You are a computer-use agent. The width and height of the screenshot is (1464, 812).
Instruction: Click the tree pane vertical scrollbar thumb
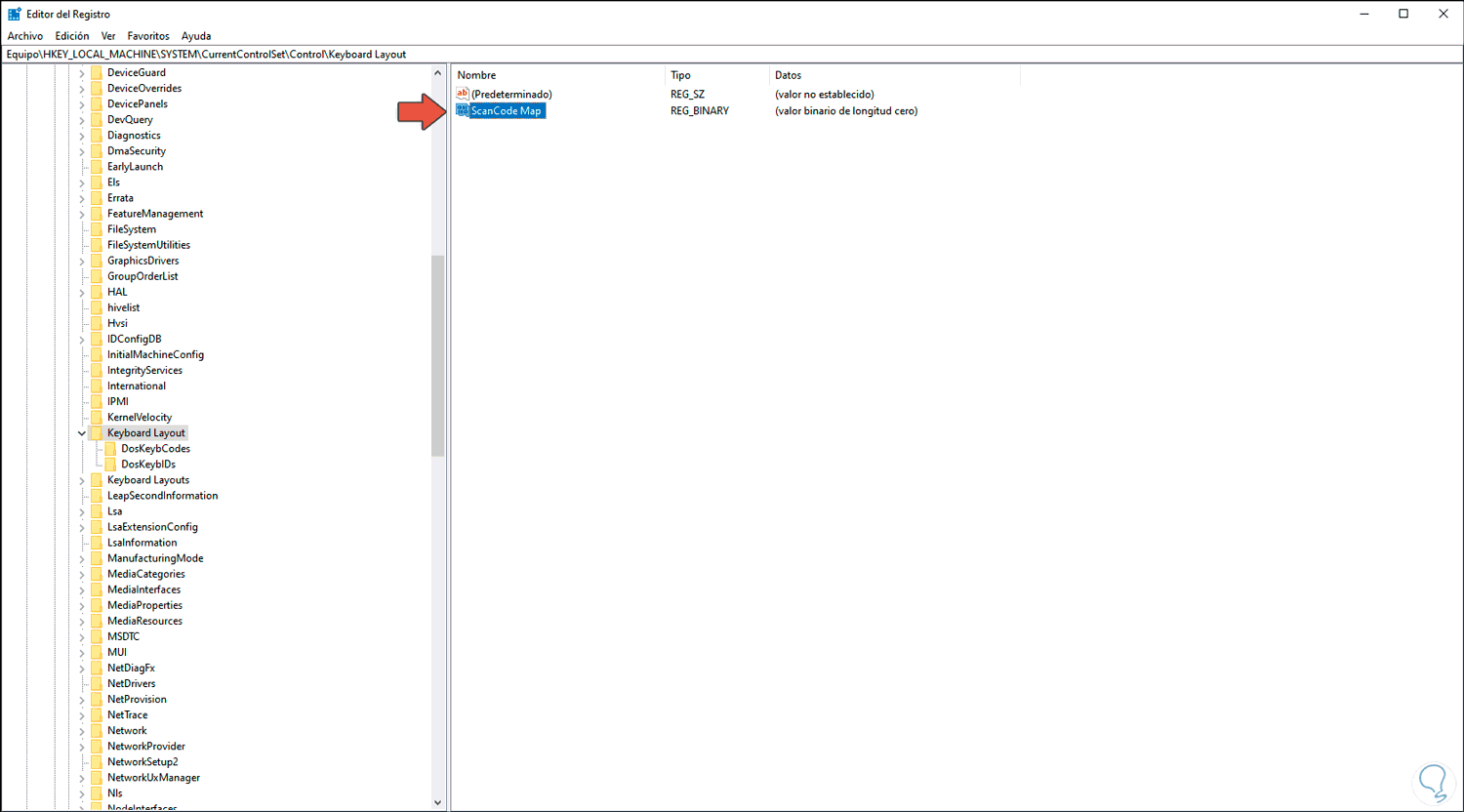click(x=437, y=356)
